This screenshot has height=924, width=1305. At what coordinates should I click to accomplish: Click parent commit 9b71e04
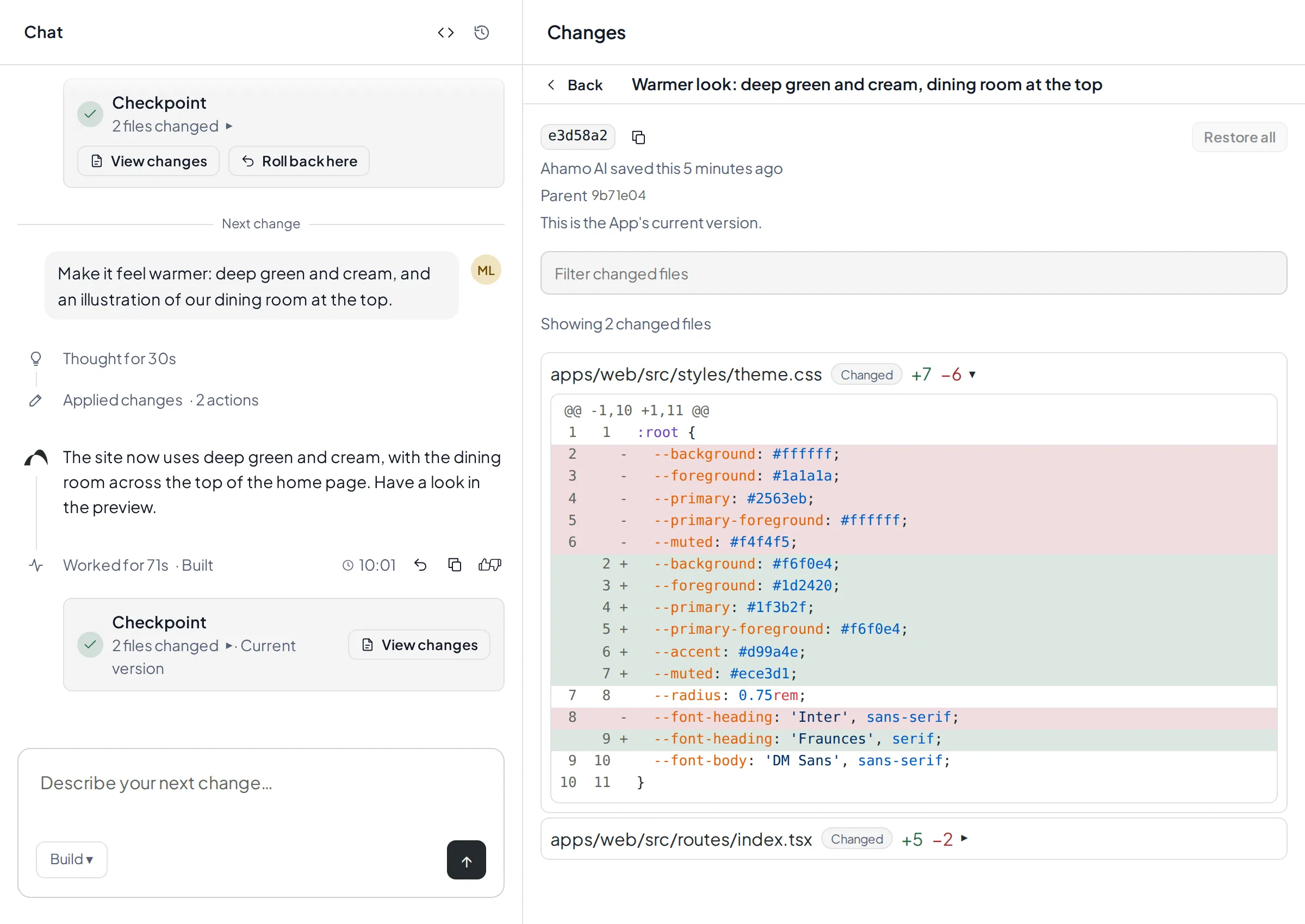pyautogui.click(x=619, y=196)
